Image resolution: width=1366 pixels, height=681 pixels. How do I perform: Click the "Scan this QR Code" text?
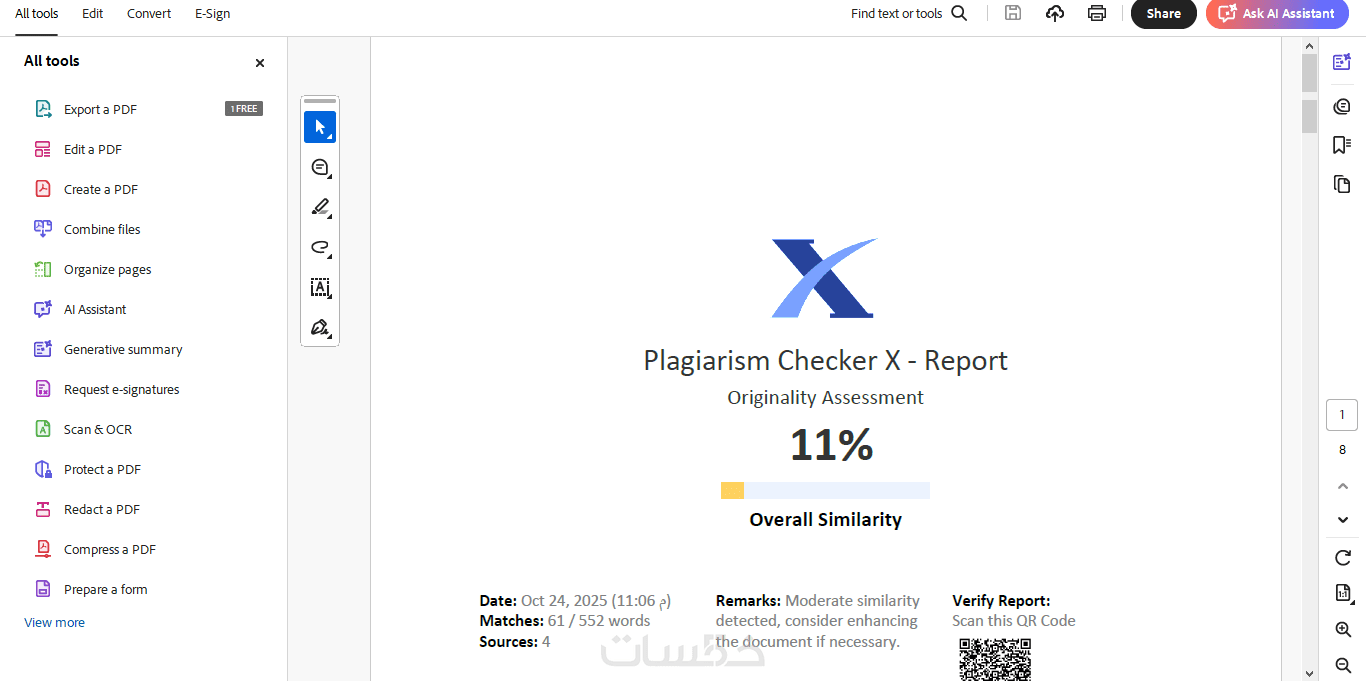click(x=1014, y=621)
